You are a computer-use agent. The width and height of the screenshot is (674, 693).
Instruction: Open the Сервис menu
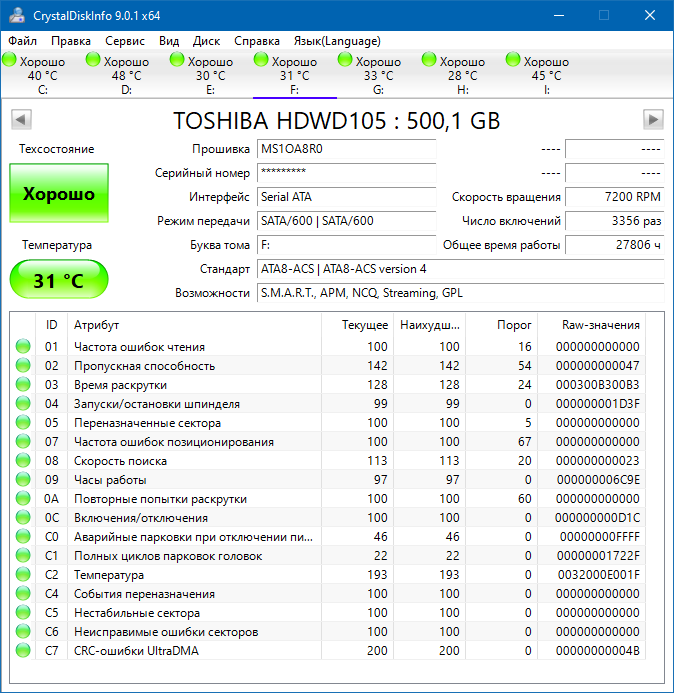click(125, 41)
